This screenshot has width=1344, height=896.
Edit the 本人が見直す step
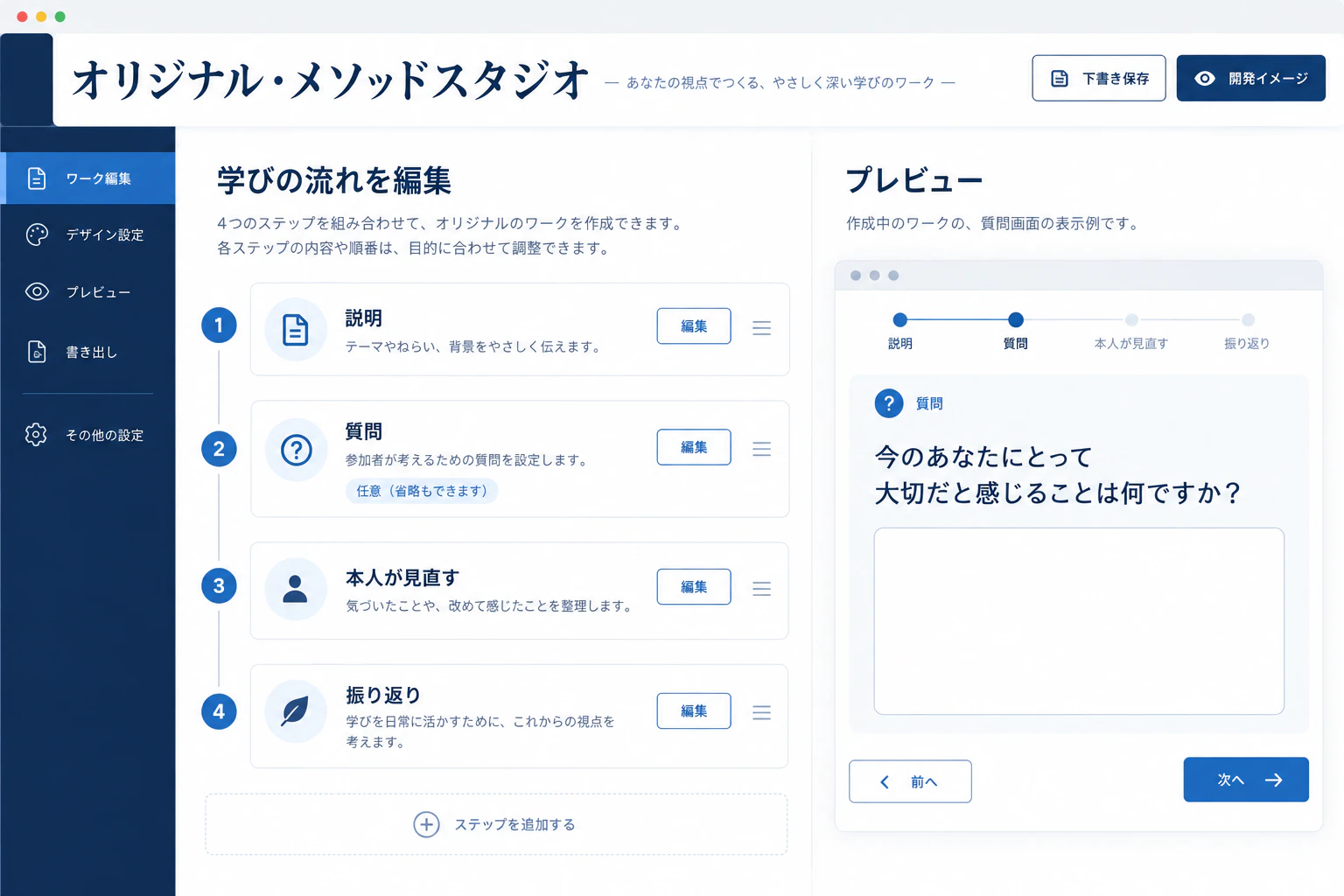click(694, 587)
